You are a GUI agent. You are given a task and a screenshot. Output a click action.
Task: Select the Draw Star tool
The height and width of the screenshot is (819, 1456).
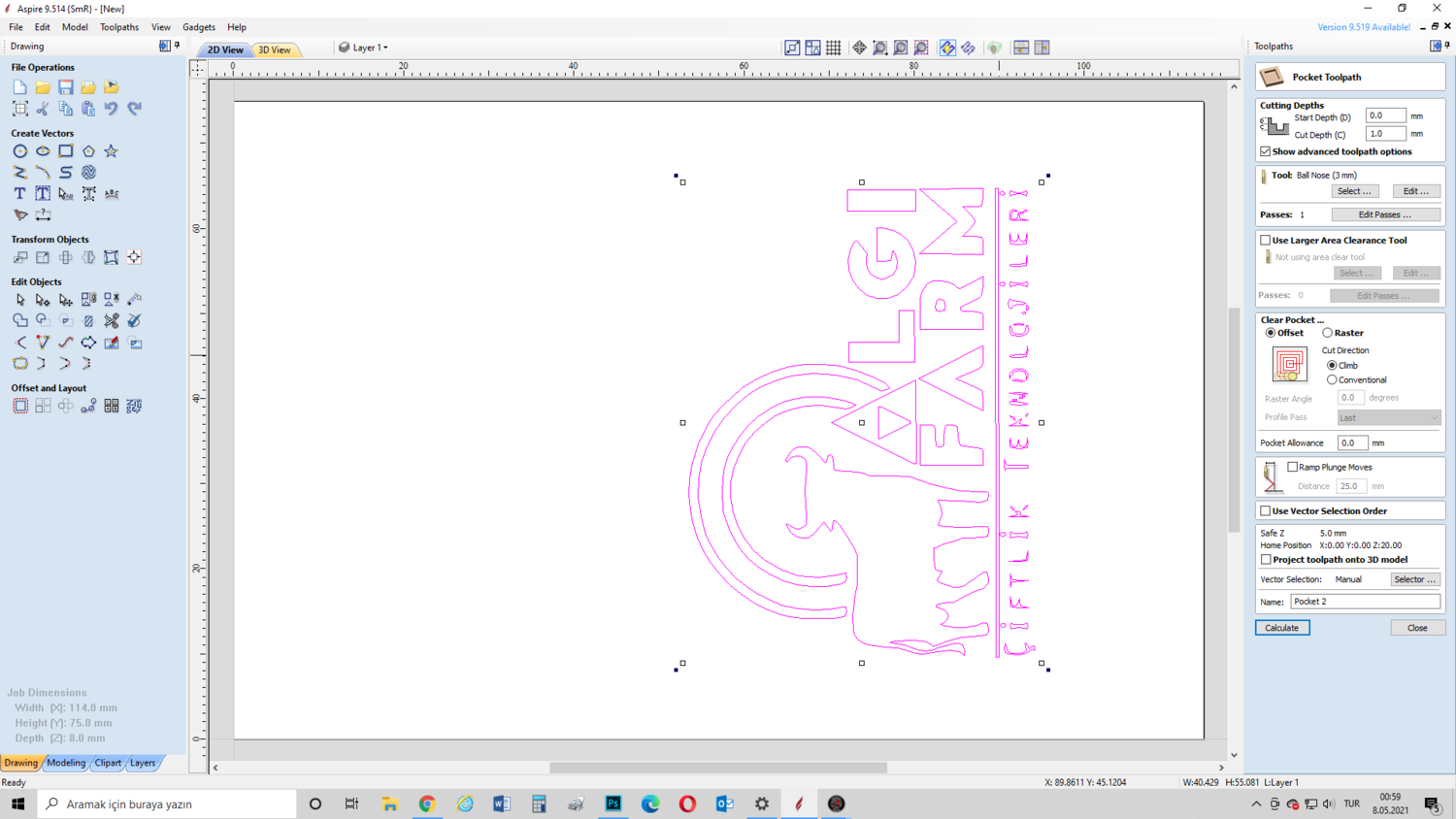coord(112,151)
